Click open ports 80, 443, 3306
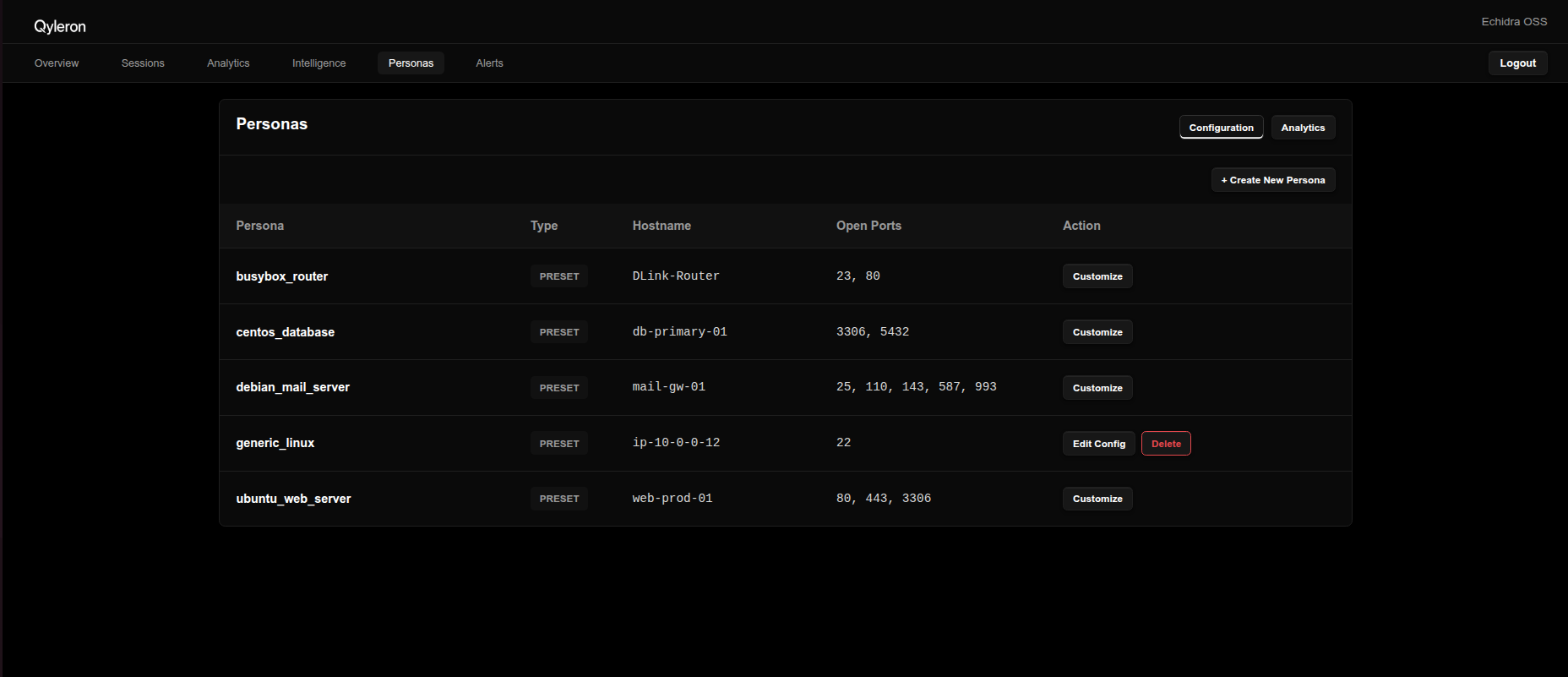Viewport: 1568px width, 677px height. 884,499
